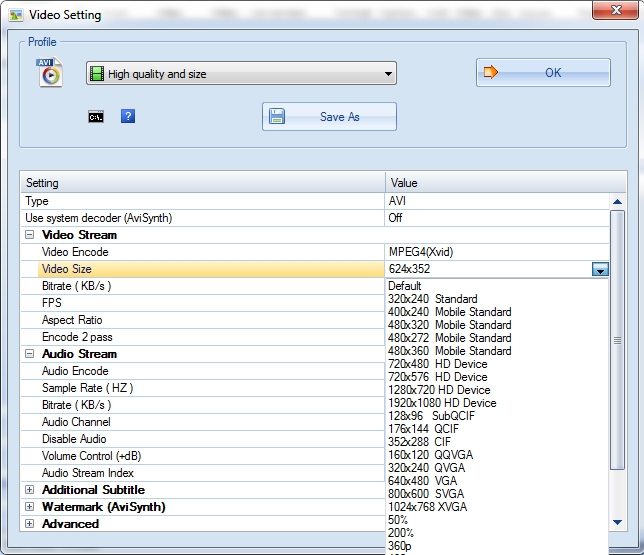Choose 640x480 VGA size
Image resolution: width=644 pixels, height=555 pixels.
coord(497,481)
